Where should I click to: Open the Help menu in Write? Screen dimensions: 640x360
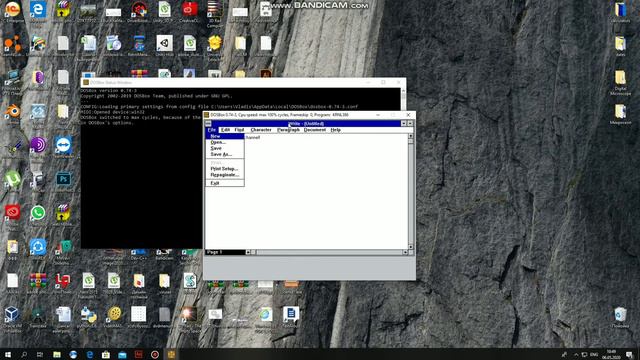click(336, 130)
